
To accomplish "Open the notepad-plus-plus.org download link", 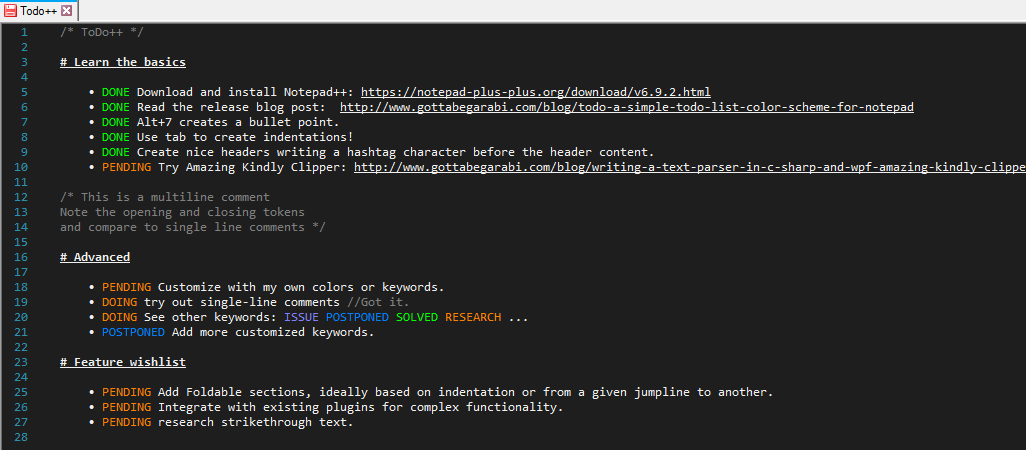I will 535,92.
